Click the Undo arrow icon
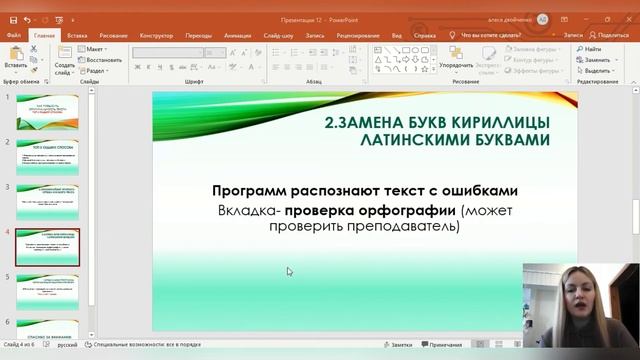The width and height of the screenshot is (640, 360). point(27,20)
